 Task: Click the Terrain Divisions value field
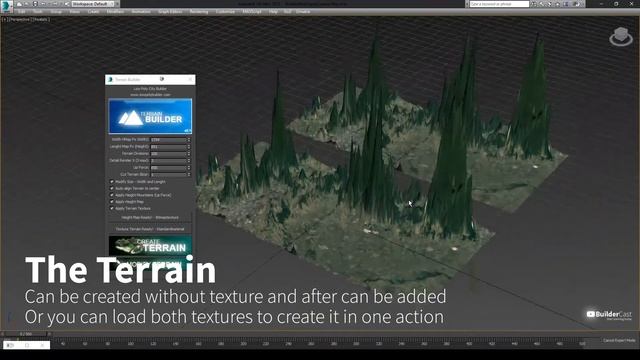coord(169,153)
